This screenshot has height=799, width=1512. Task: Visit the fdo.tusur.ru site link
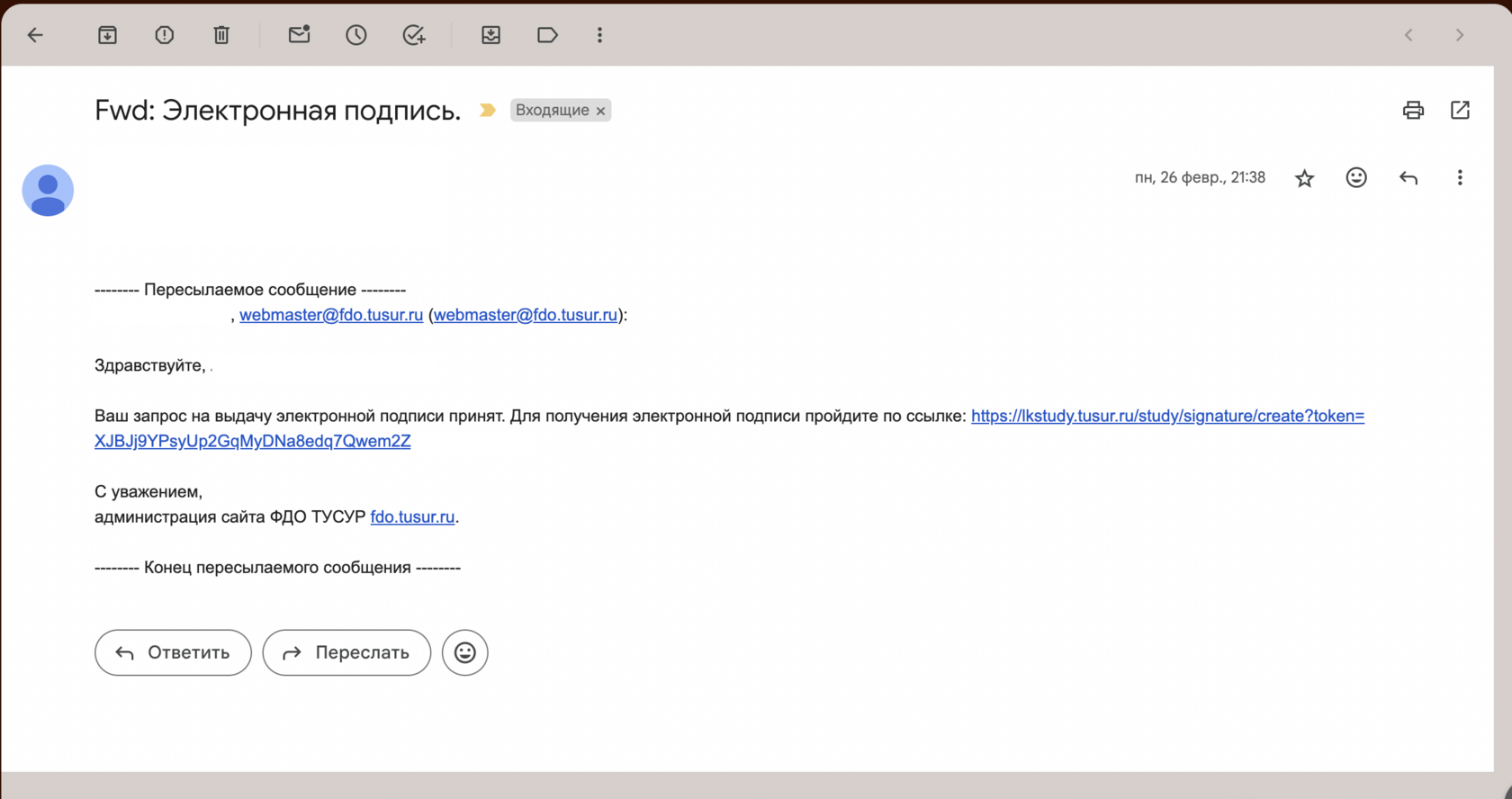[x=412, y=516]
